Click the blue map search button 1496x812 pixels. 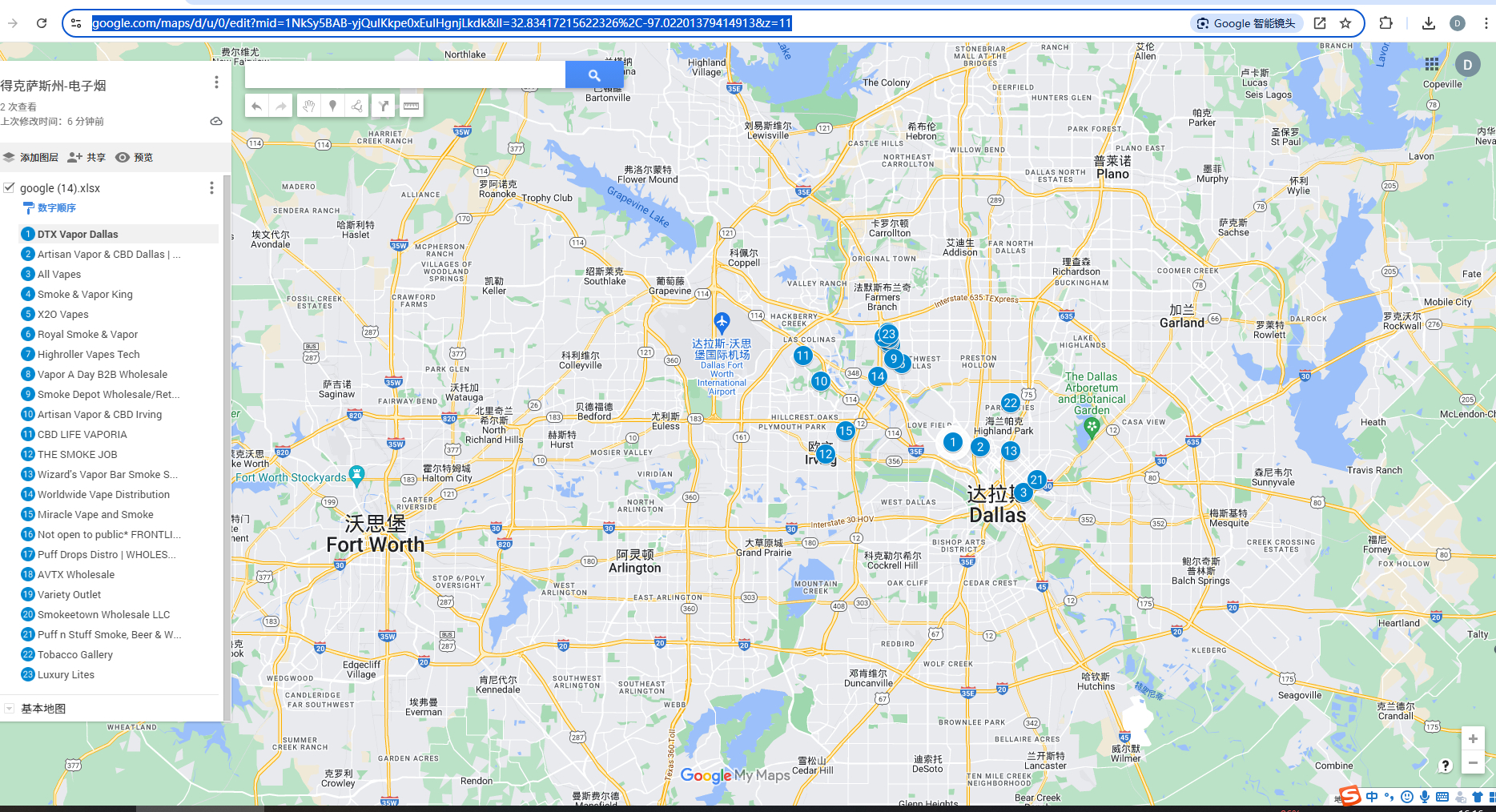[593, 74]
